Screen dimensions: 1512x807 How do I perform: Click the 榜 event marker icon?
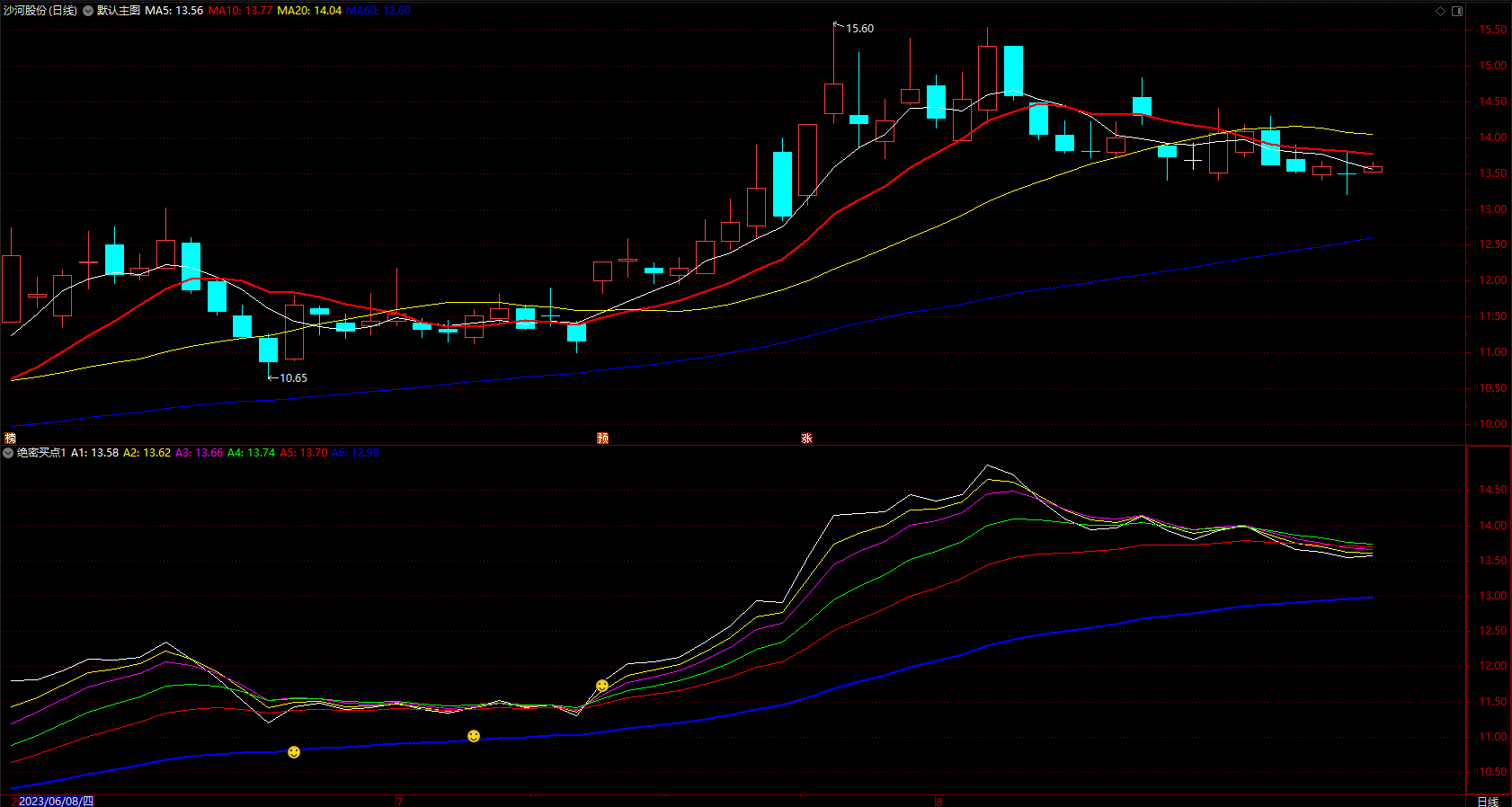(11, 438)
